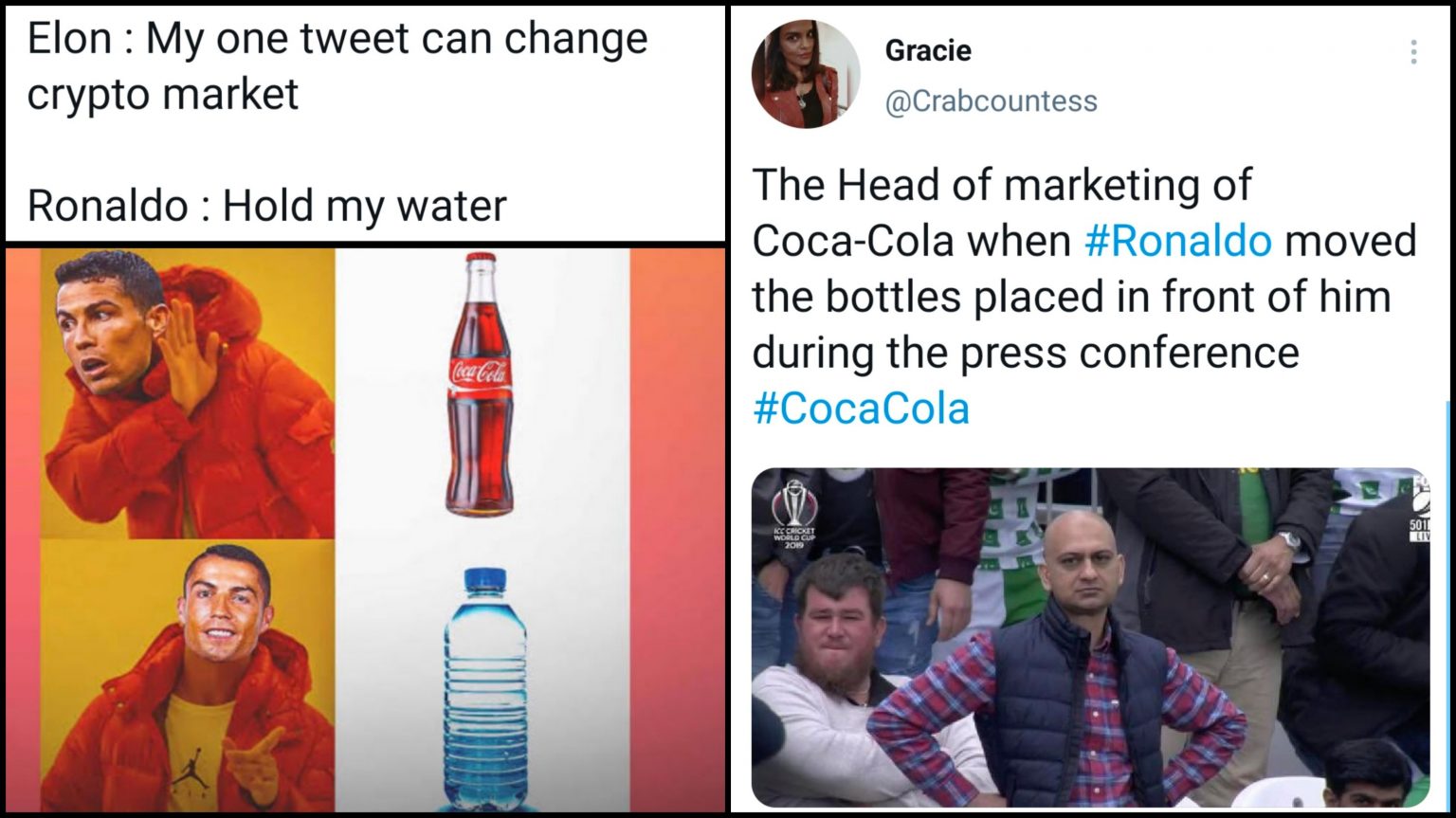Open the #CocaCola hashtag link
Screen dimensions: 1456x818
(x=862, y=407)
